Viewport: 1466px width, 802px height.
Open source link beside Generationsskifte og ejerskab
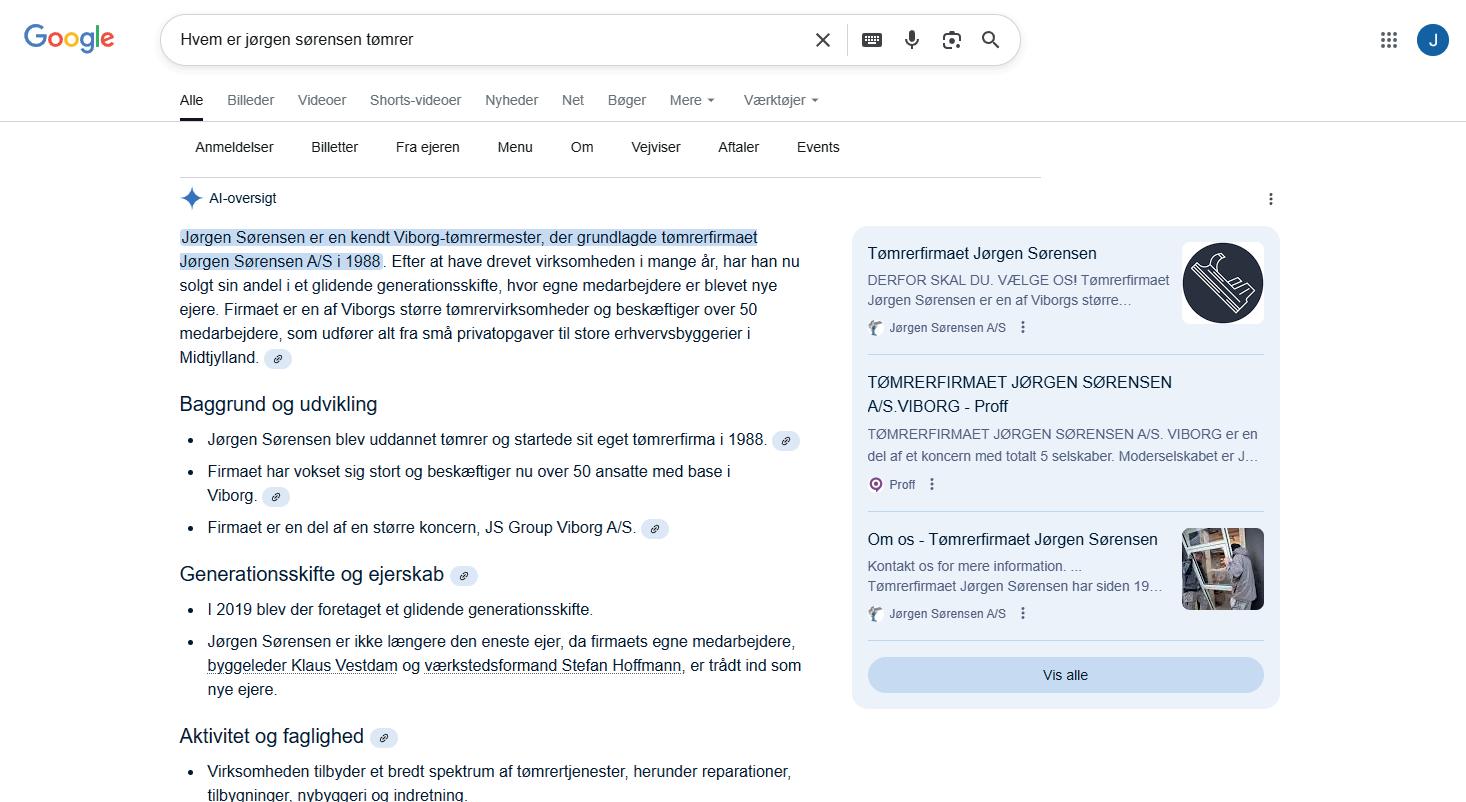(464, 576)
